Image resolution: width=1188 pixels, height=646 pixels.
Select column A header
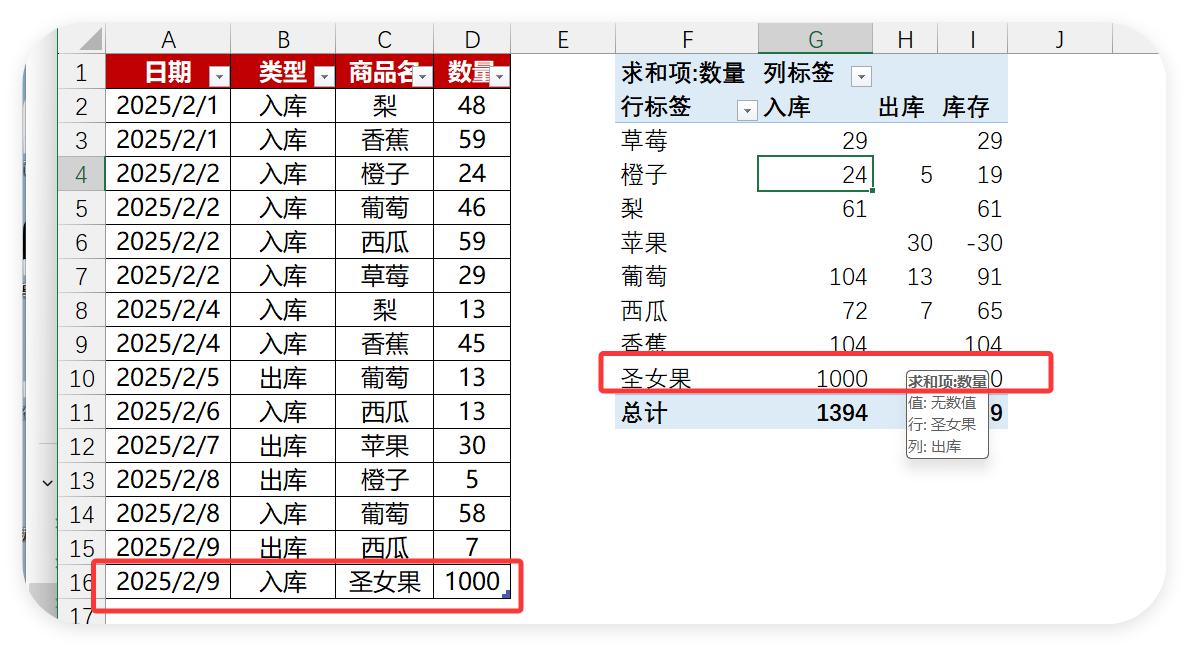(x=168, y=39)
